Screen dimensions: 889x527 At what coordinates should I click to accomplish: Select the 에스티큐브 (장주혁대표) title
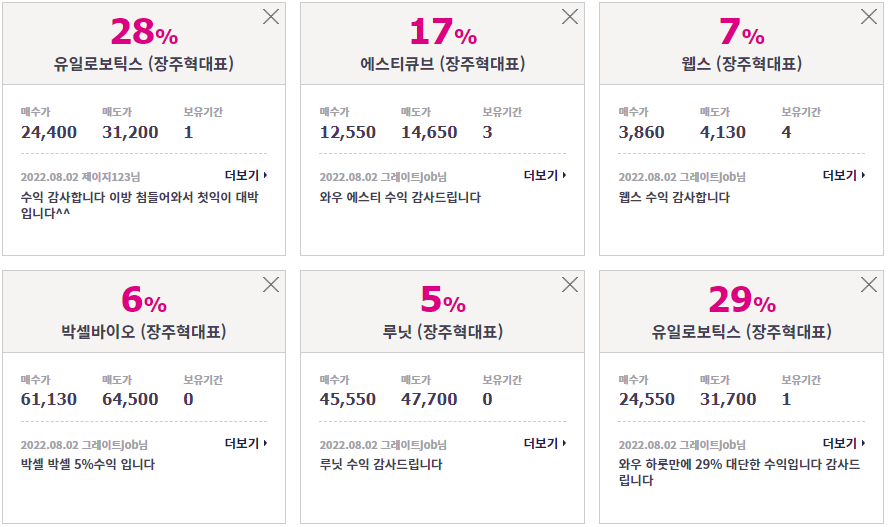443,63
